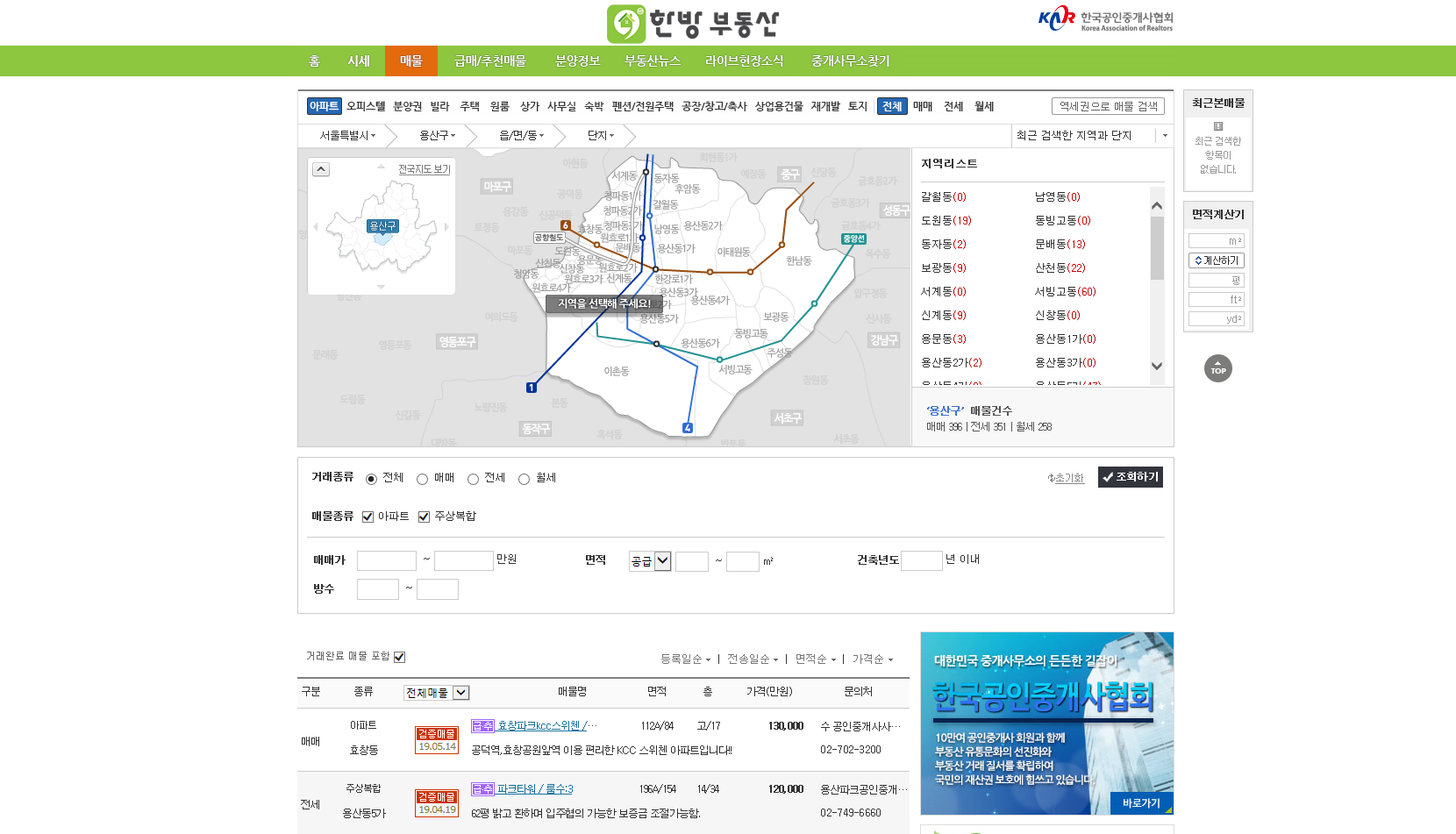Screen dimensions: 1456x834
Task: Click the 급추 tag on 파크타워 listing
Action: click(482, 789)
